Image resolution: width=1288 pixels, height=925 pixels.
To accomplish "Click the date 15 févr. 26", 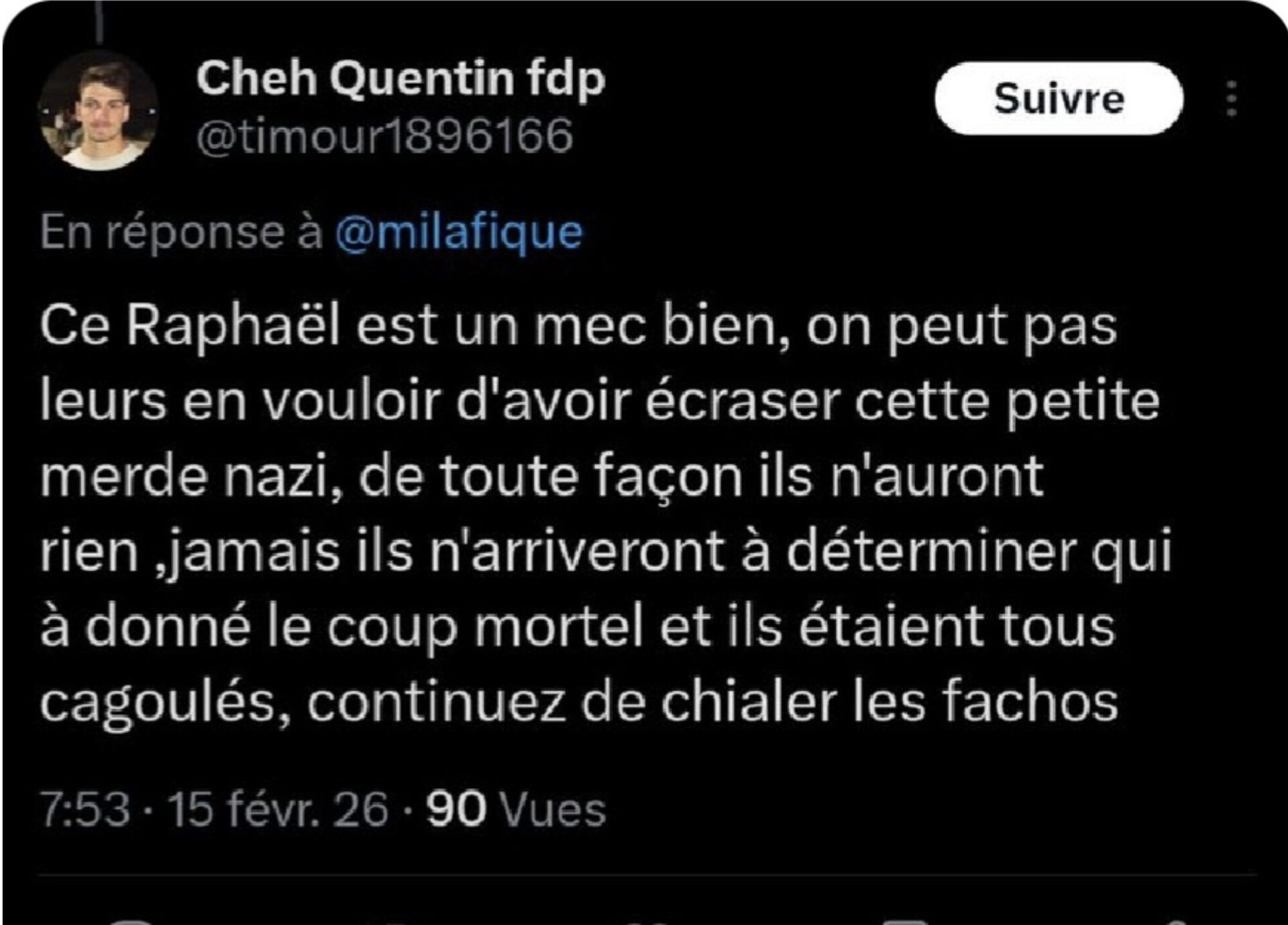I will [x=278, y=809].
